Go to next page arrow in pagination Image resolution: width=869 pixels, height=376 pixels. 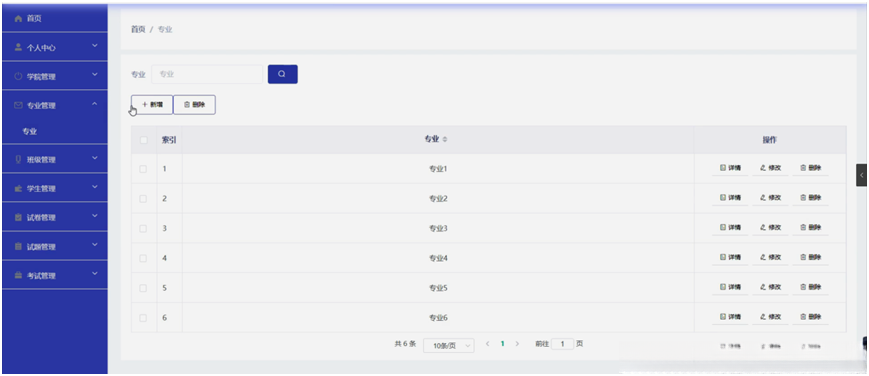click(x=517, y=344)
